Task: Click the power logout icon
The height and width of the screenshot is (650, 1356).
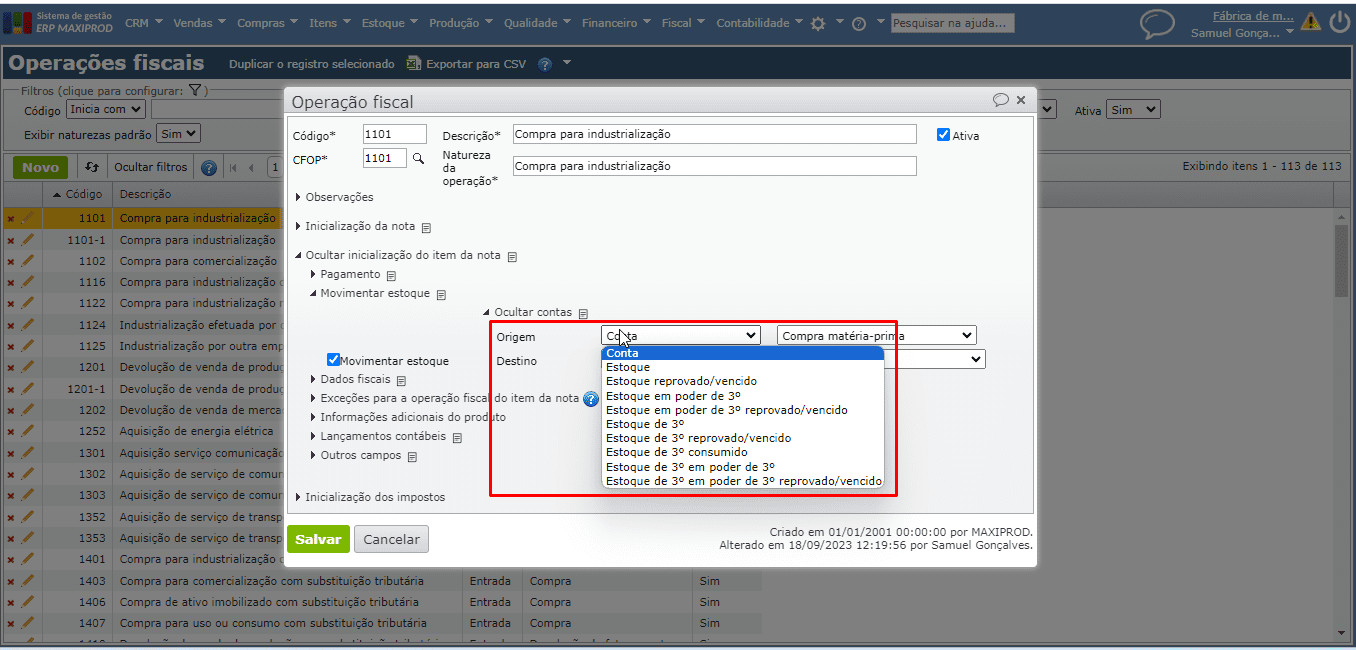Action: tap(1339, 22)
